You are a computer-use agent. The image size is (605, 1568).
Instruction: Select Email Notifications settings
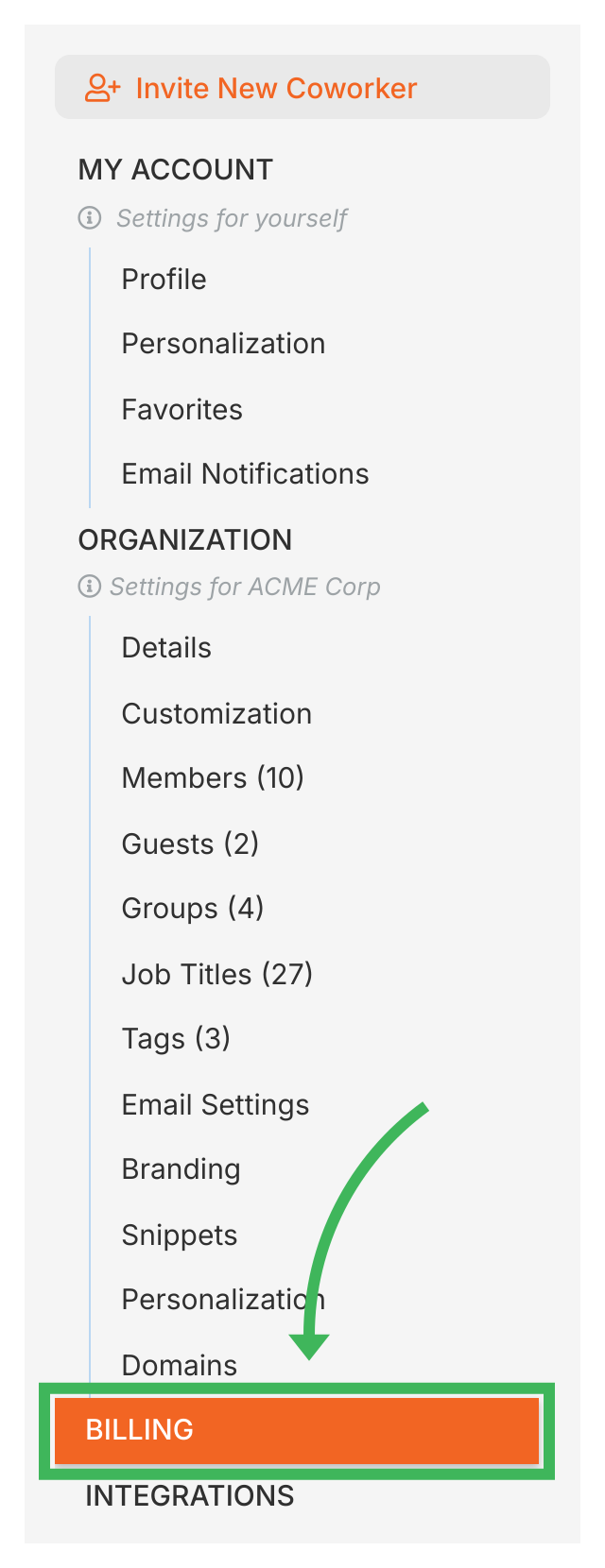[x=245, y=474]
